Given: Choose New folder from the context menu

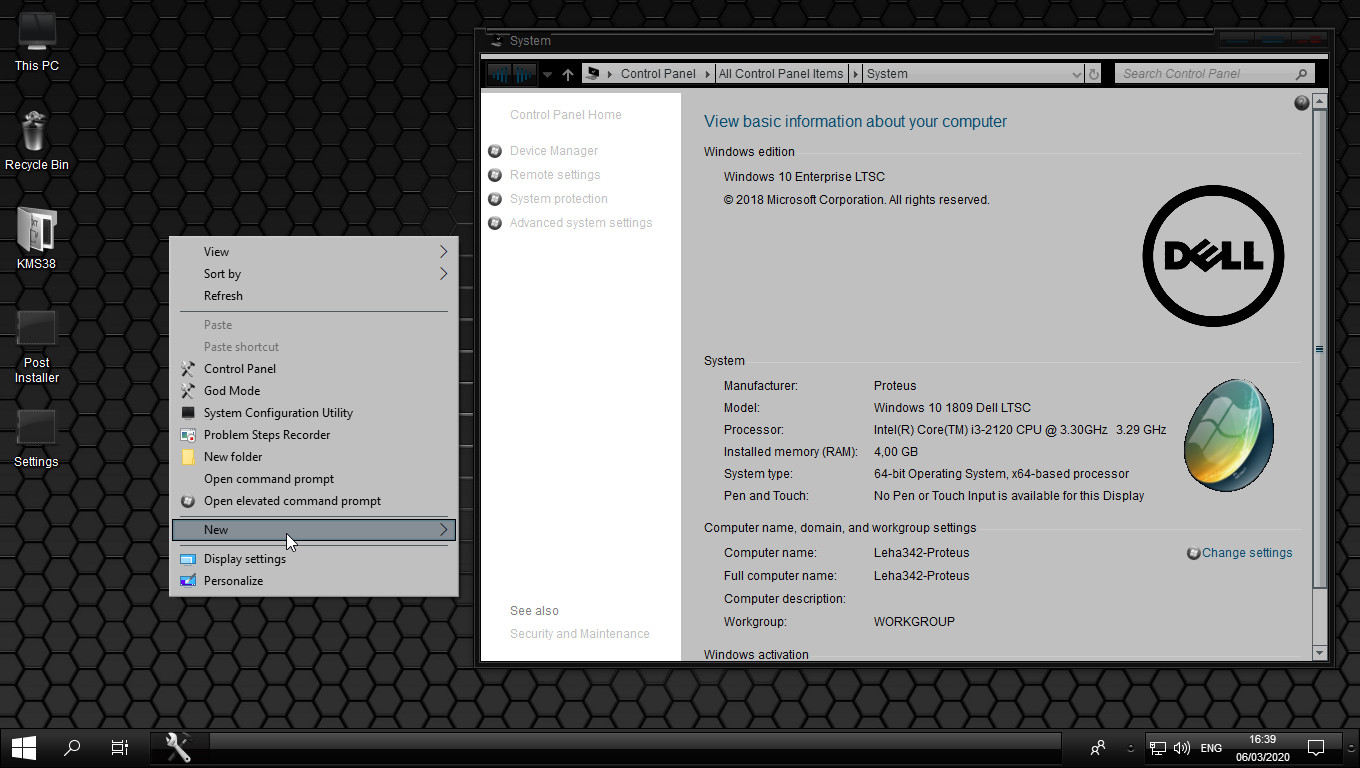Looking at the screenshot, I should pos(314,457).
